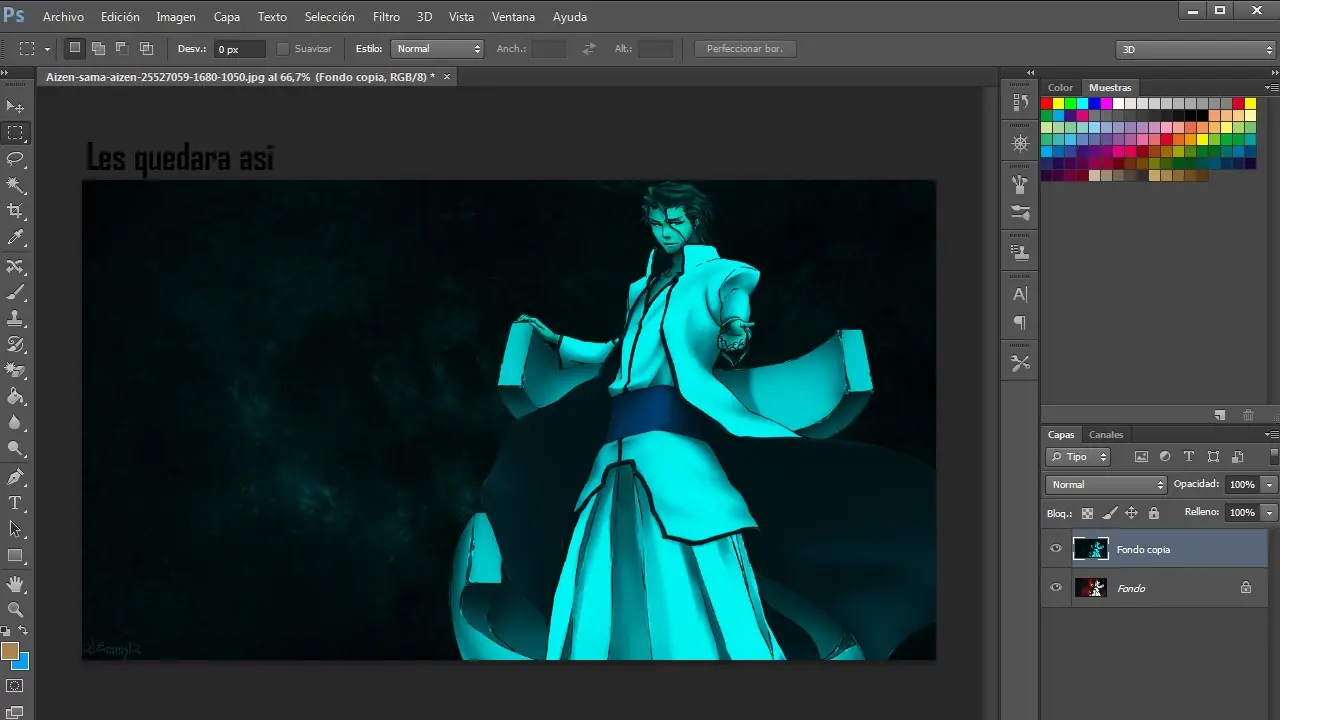Image resolution: width=1324 pixels, height=724 pixels.
Task: Open the Character panel icon
Action: click(x=1020, y=295)
